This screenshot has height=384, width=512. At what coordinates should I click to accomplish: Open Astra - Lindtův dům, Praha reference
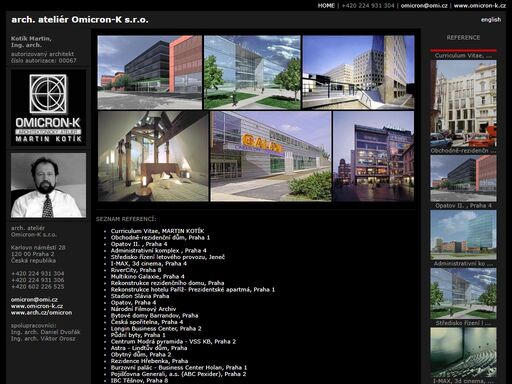tap(149, 348)
